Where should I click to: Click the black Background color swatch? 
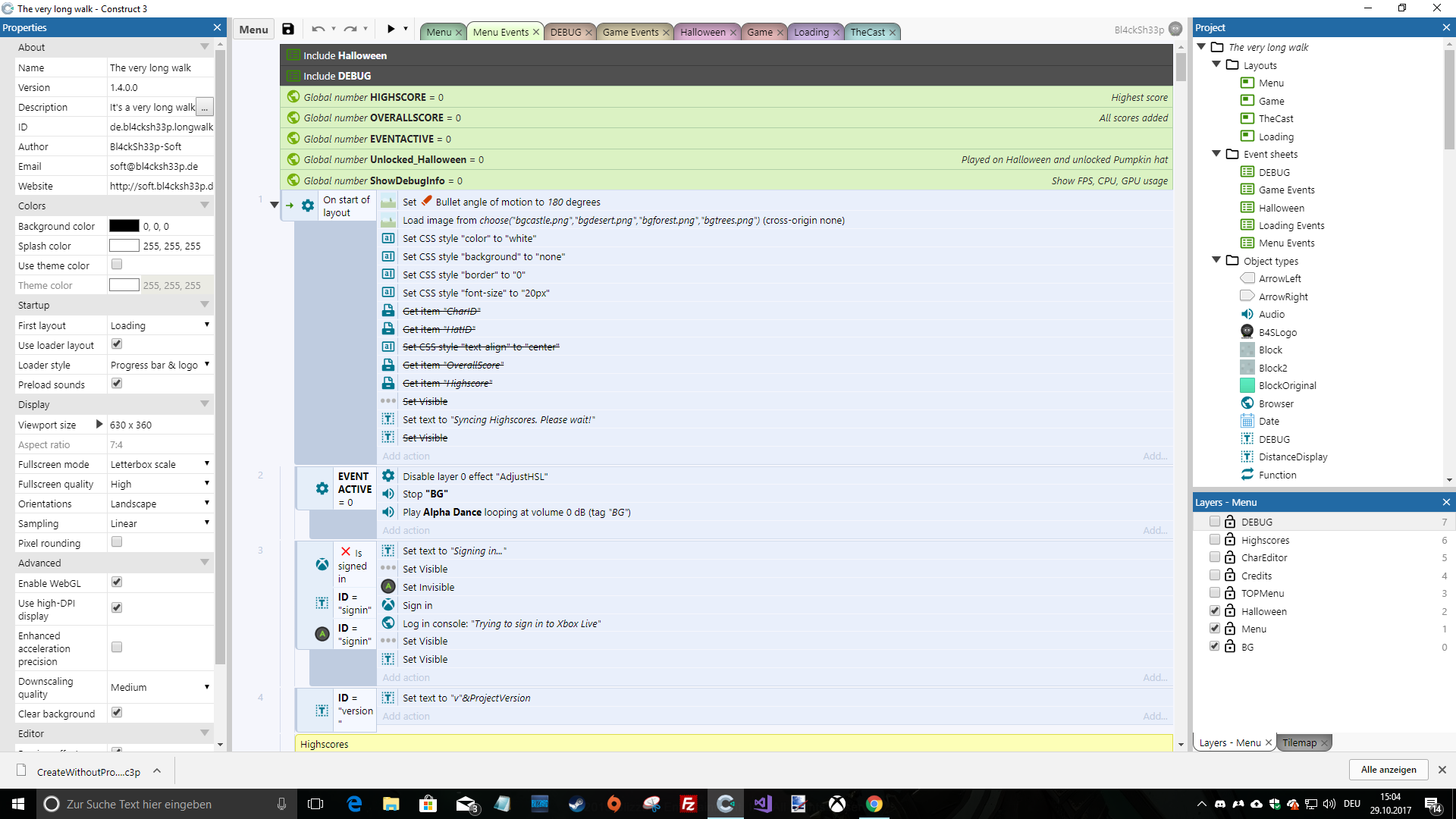(x=124, y=226)
